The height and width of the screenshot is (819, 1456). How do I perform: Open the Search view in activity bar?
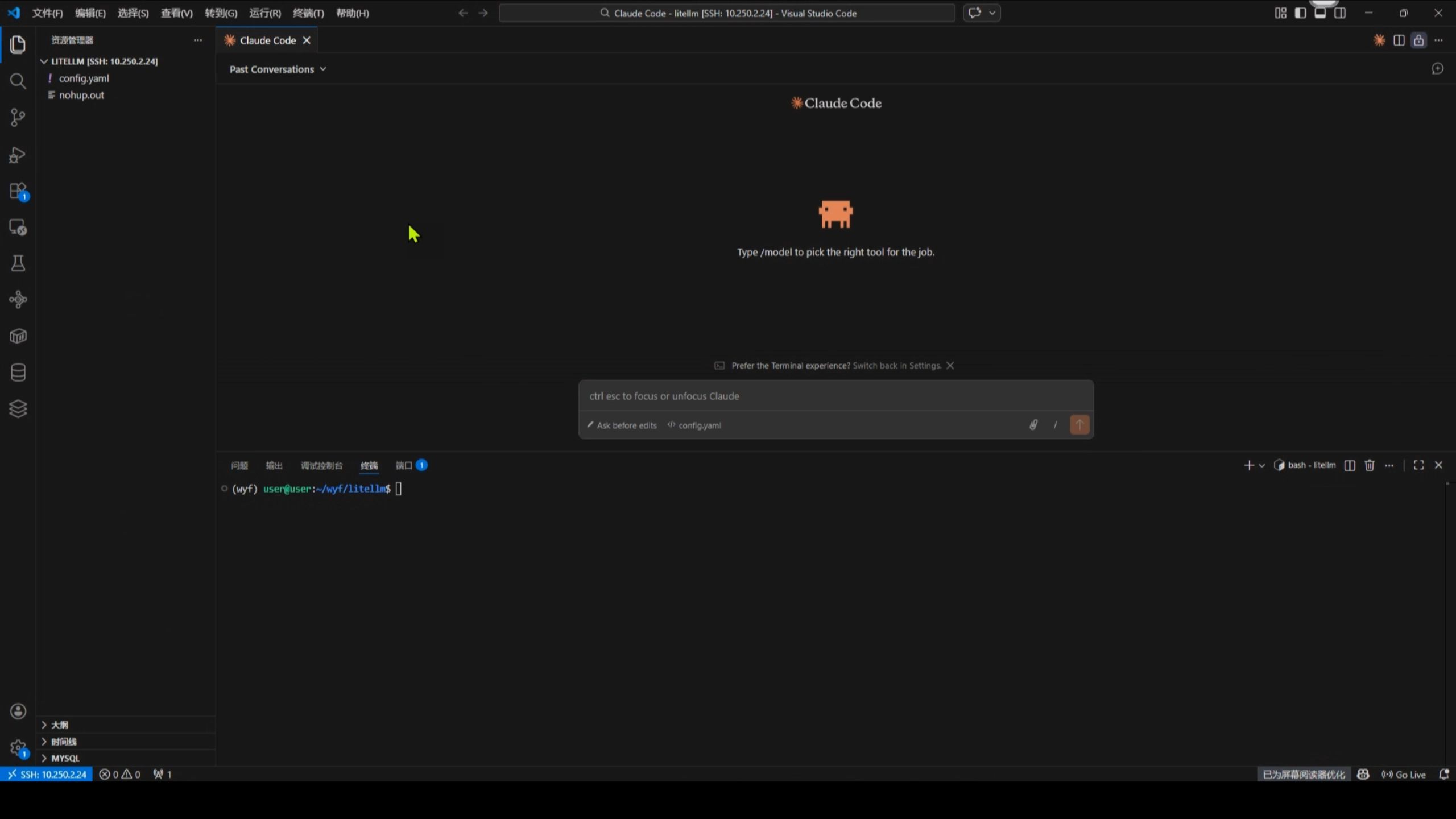18,81
